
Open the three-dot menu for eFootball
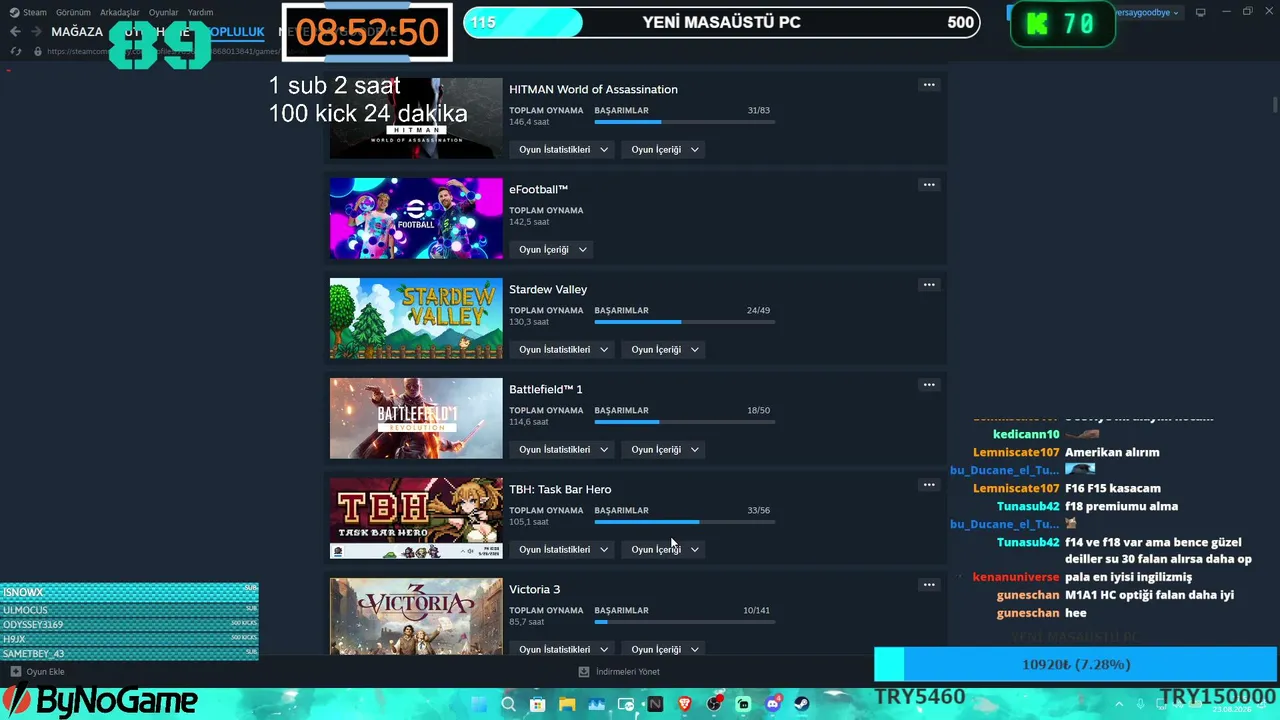click(929, 185)
